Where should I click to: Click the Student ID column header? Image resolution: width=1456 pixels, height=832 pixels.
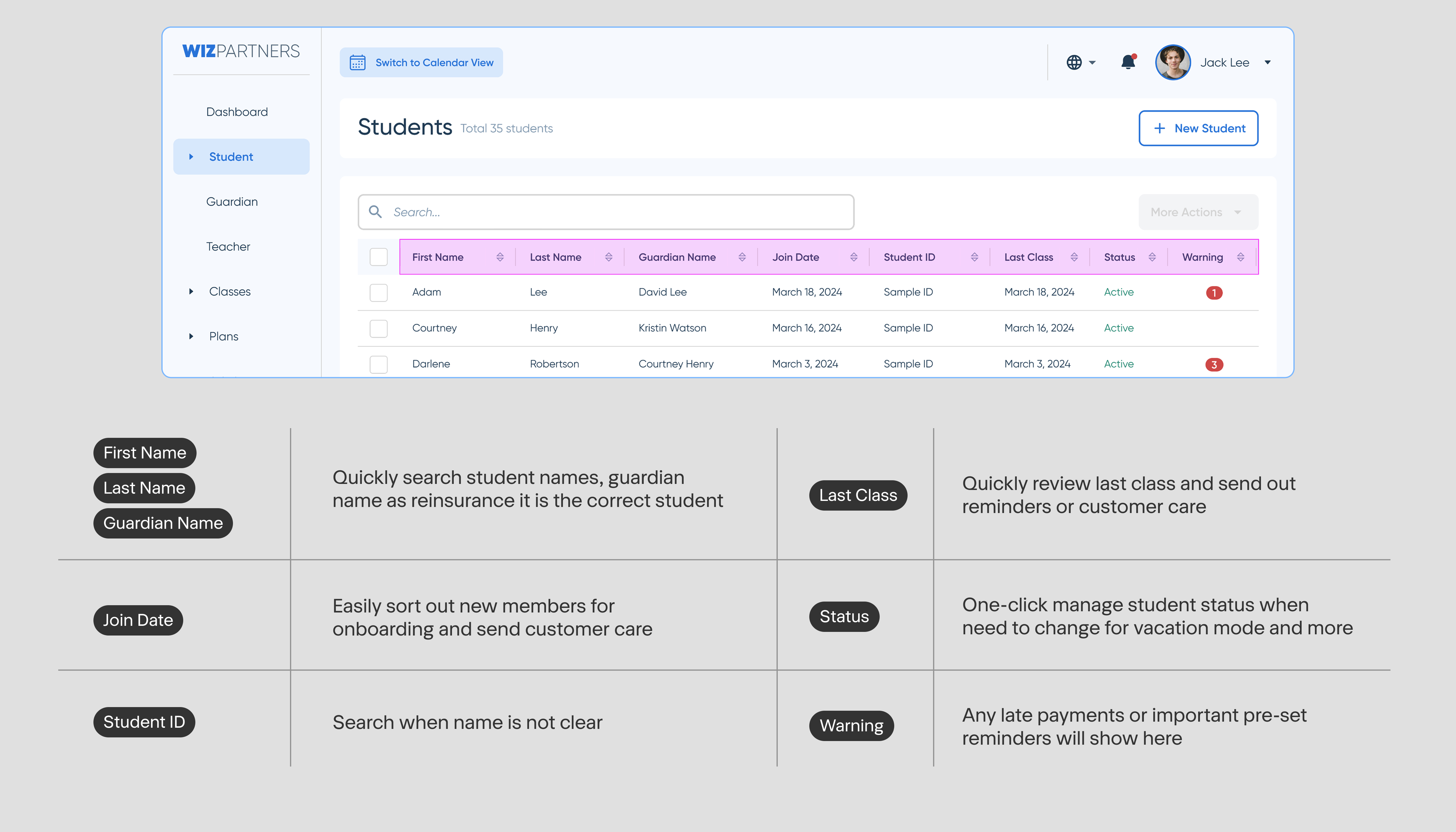coord(909,257)
